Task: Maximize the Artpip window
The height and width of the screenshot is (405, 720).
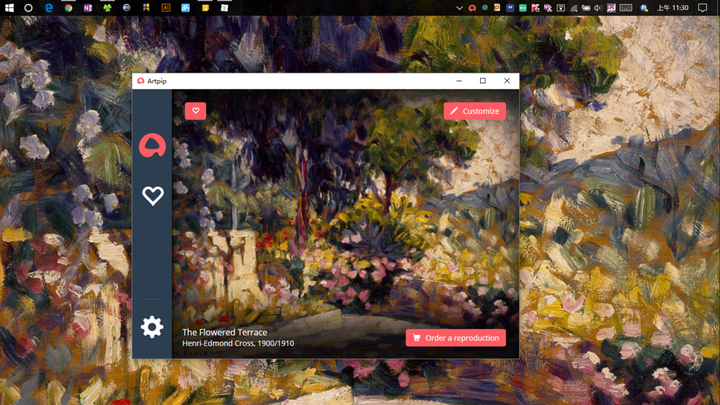Action: (x=483, y=81)
